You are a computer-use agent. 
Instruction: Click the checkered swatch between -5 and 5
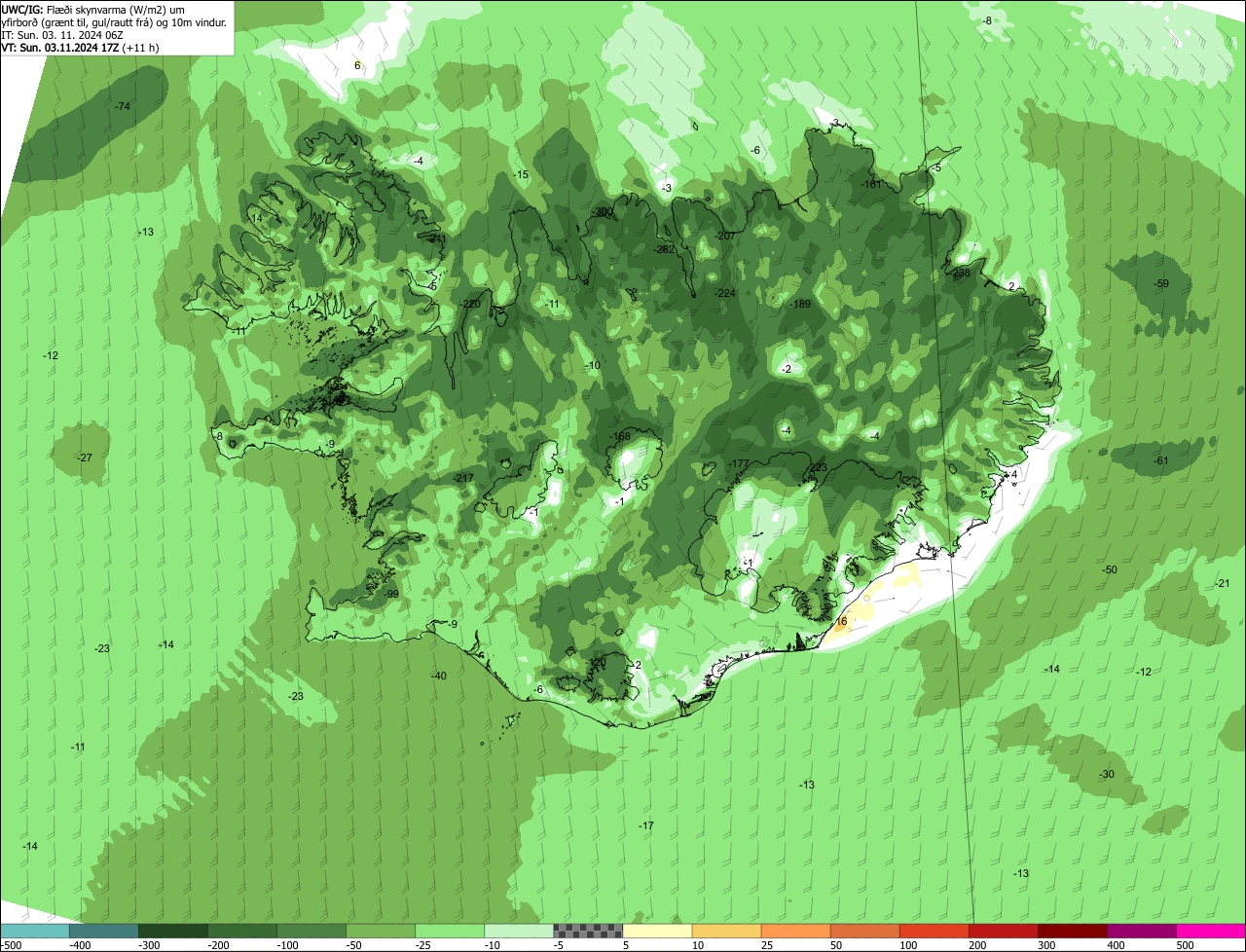pos(588,931)
